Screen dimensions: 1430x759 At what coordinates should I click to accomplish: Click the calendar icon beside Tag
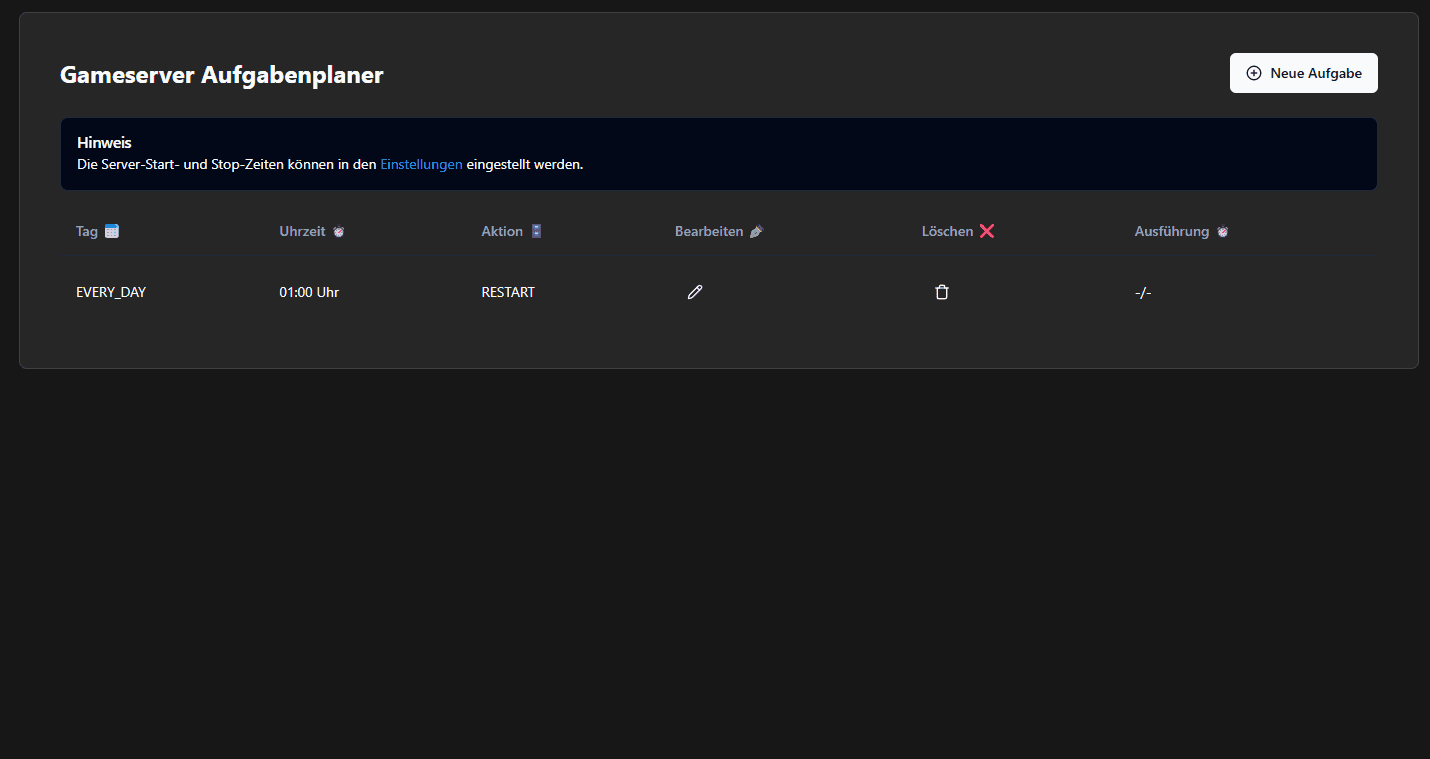pyautogui.click(x=112, y=231)
